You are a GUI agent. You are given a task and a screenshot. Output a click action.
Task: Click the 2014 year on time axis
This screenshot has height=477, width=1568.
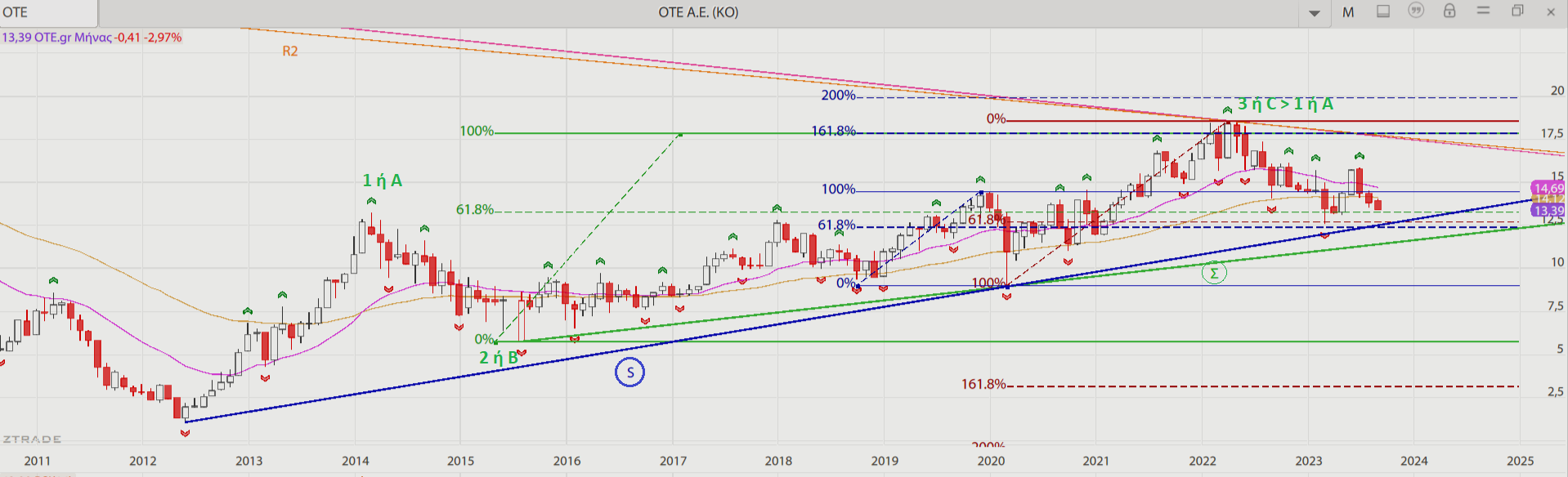point(356,461)
